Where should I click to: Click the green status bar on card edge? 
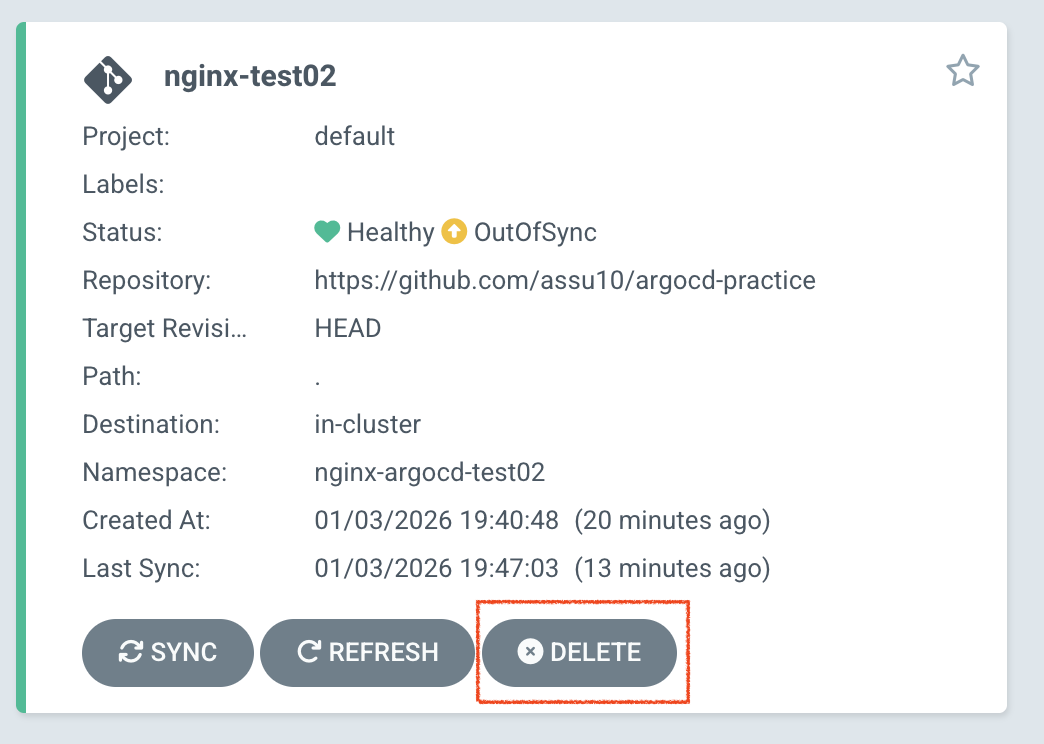click(x=21, y=368)
